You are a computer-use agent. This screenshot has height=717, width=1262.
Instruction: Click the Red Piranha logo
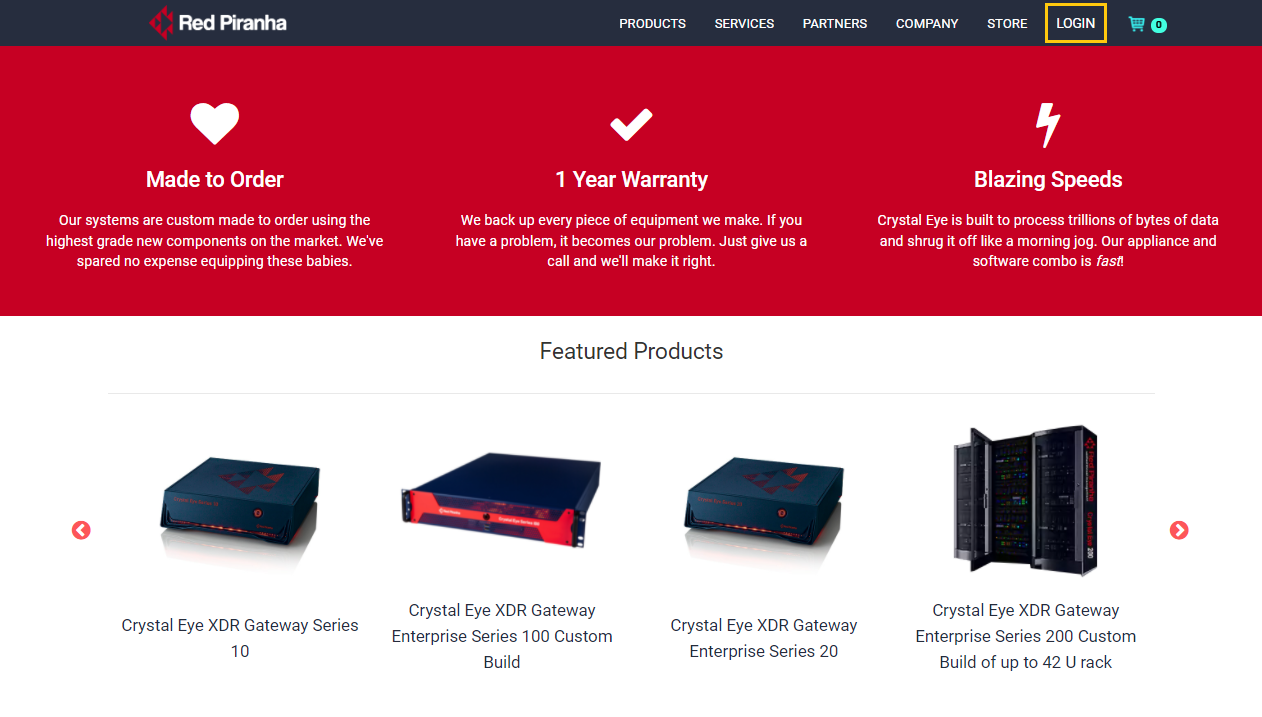point(218,22)
